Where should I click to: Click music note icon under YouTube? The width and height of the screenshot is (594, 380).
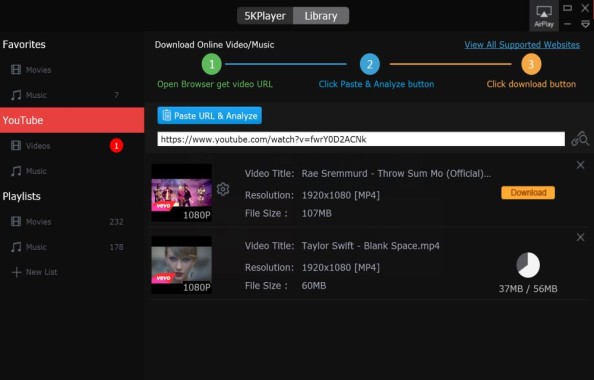click(16, 171)
